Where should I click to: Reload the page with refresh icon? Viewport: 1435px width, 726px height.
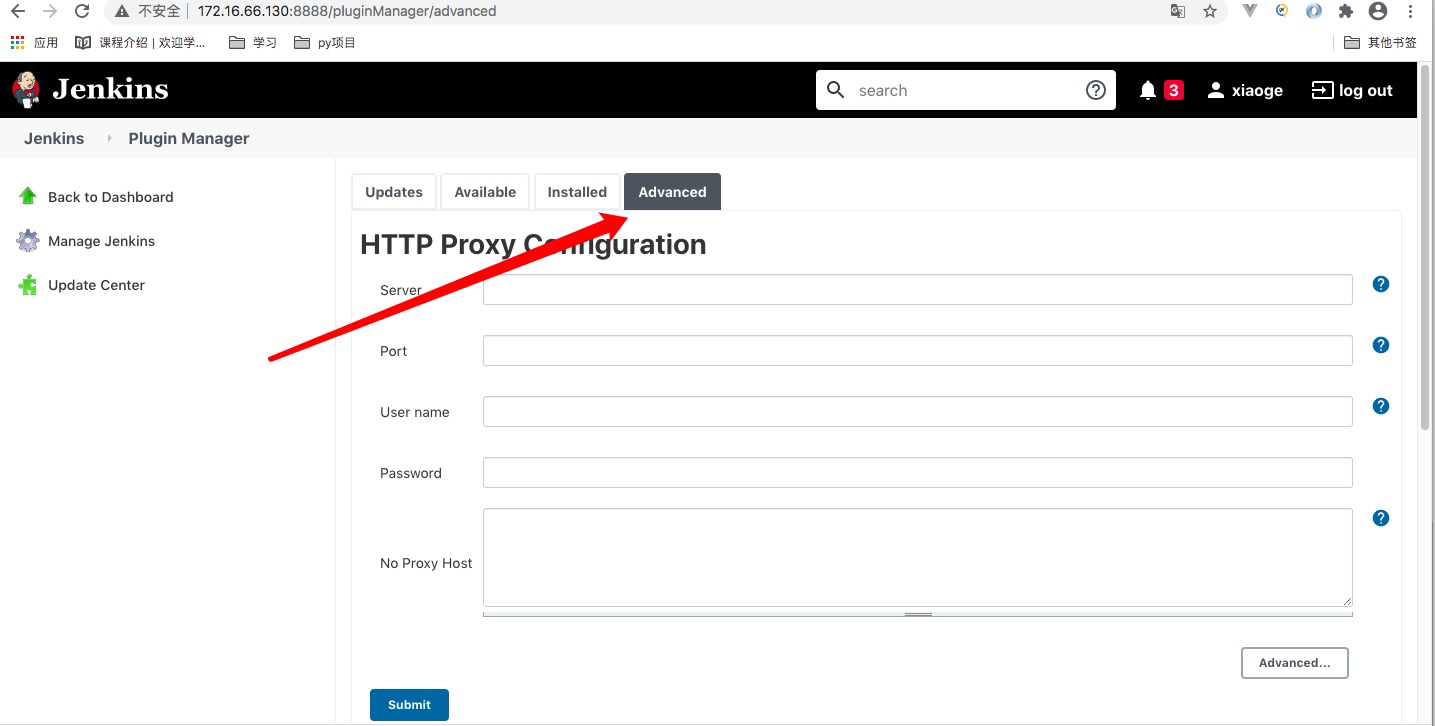point(83,11)
